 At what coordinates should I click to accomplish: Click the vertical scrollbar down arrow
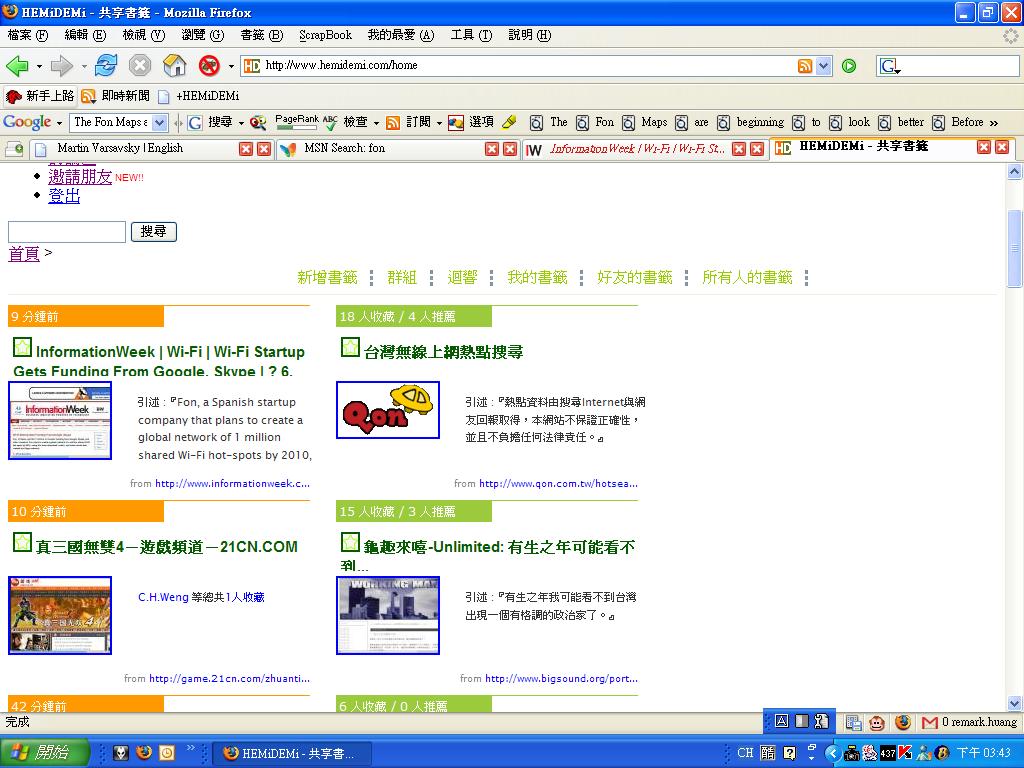[1015, 703]
